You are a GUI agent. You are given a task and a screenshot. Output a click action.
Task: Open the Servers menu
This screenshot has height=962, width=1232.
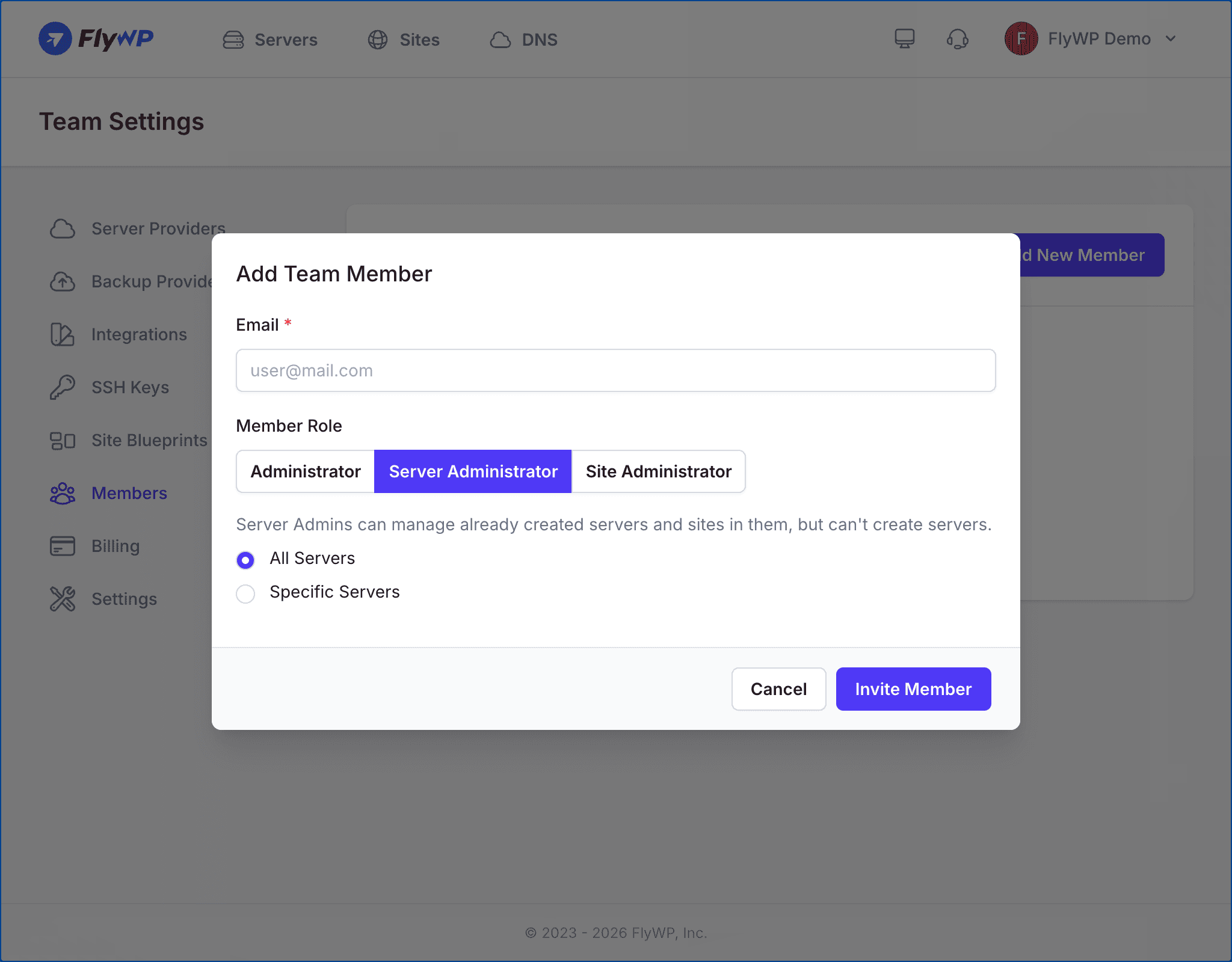(270, 40)
